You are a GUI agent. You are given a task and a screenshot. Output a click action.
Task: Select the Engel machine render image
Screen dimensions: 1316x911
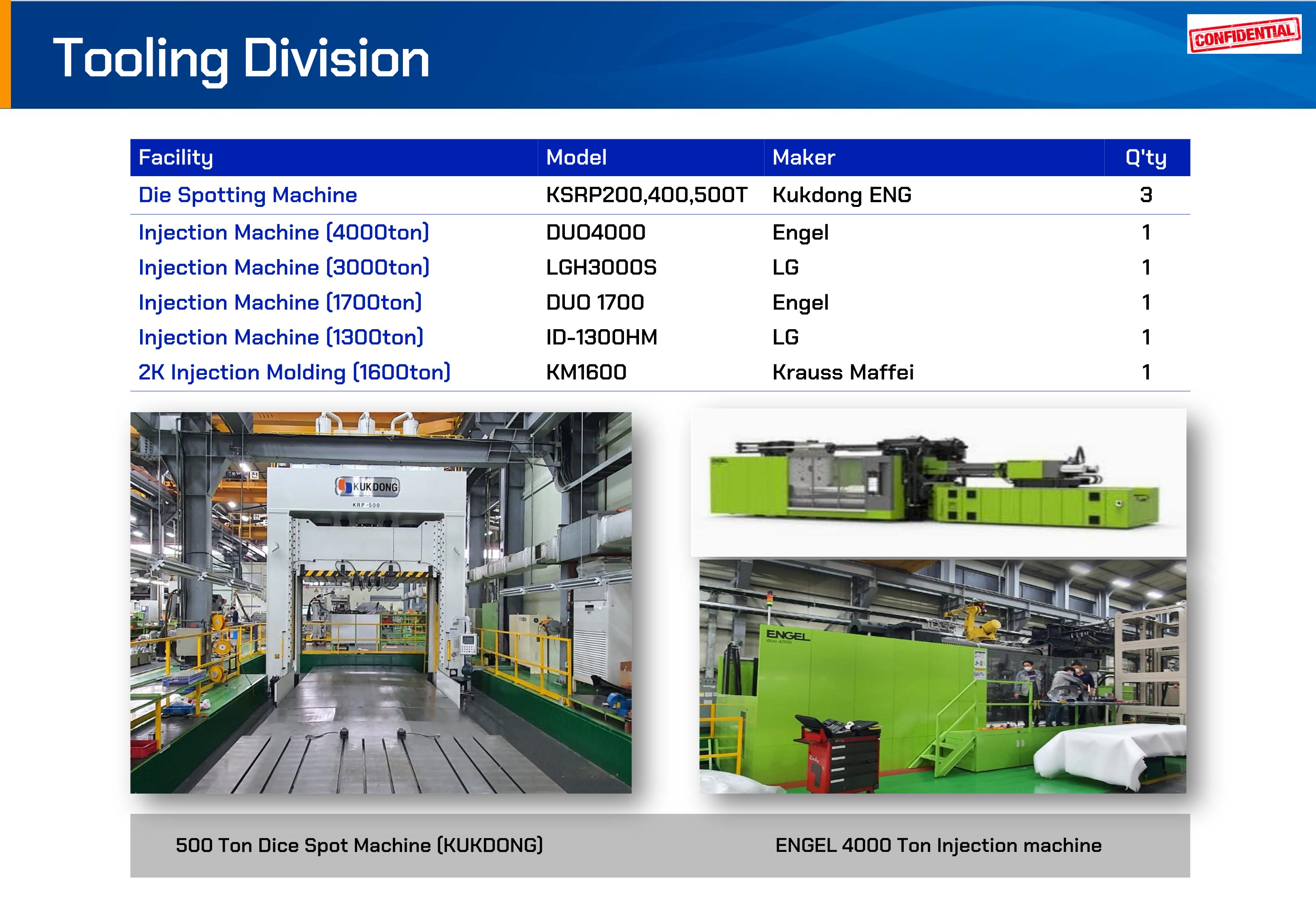(x=938, y=482)
